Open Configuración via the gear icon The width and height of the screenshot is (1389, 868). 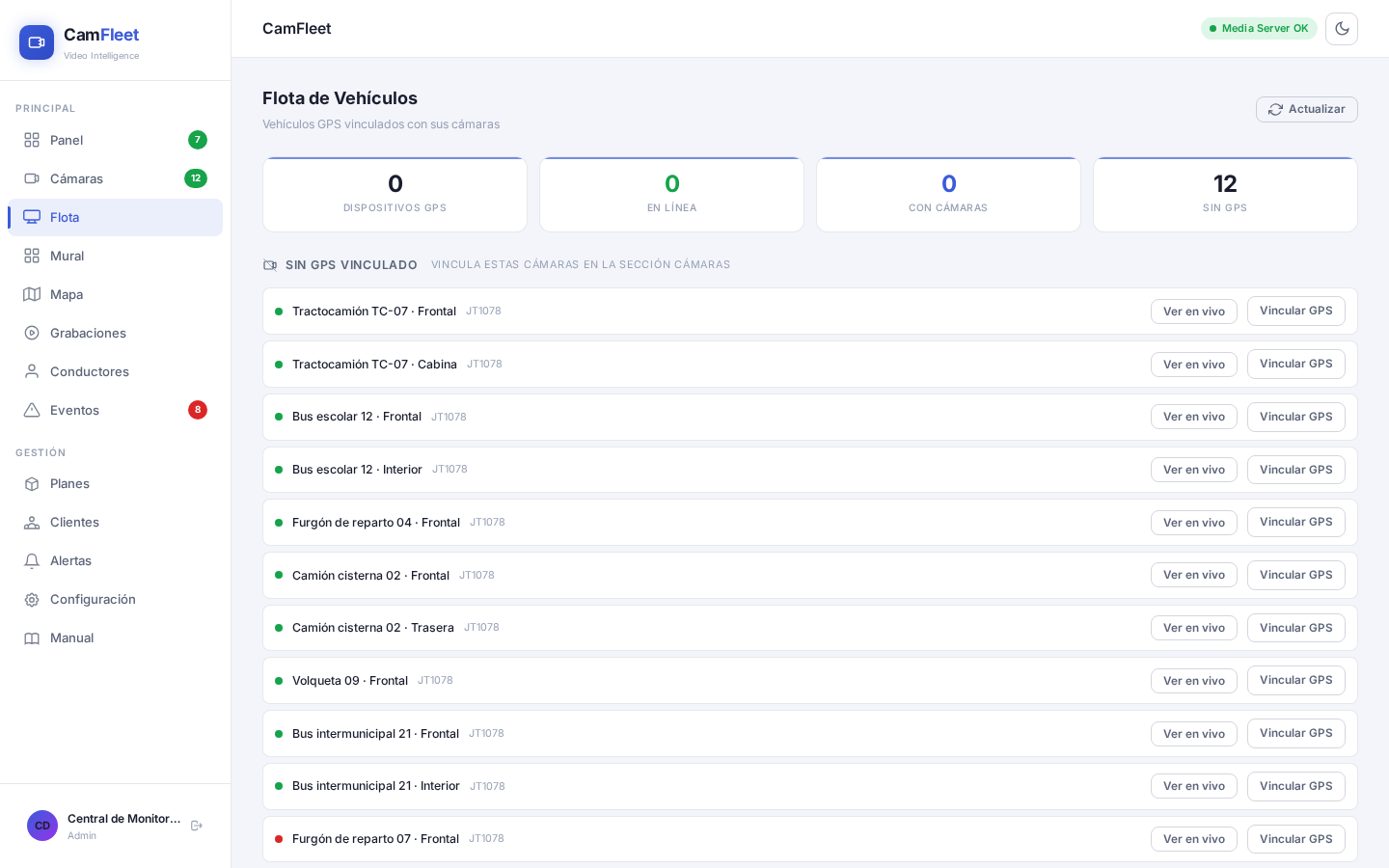click(32, 599)
